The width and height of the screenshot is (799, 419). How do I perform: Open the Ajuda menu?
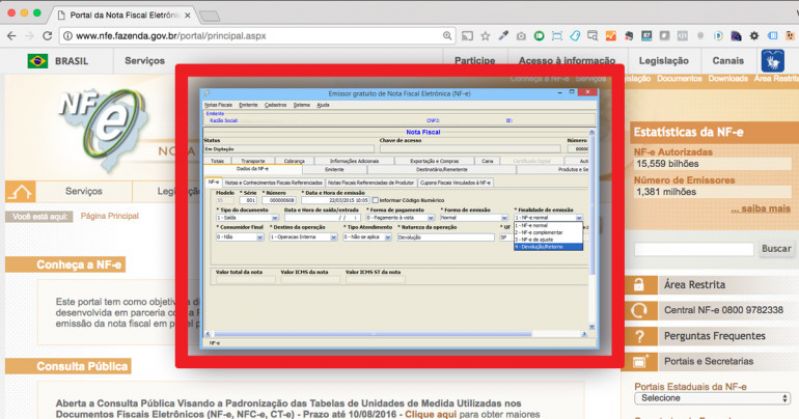pos(323,105)
